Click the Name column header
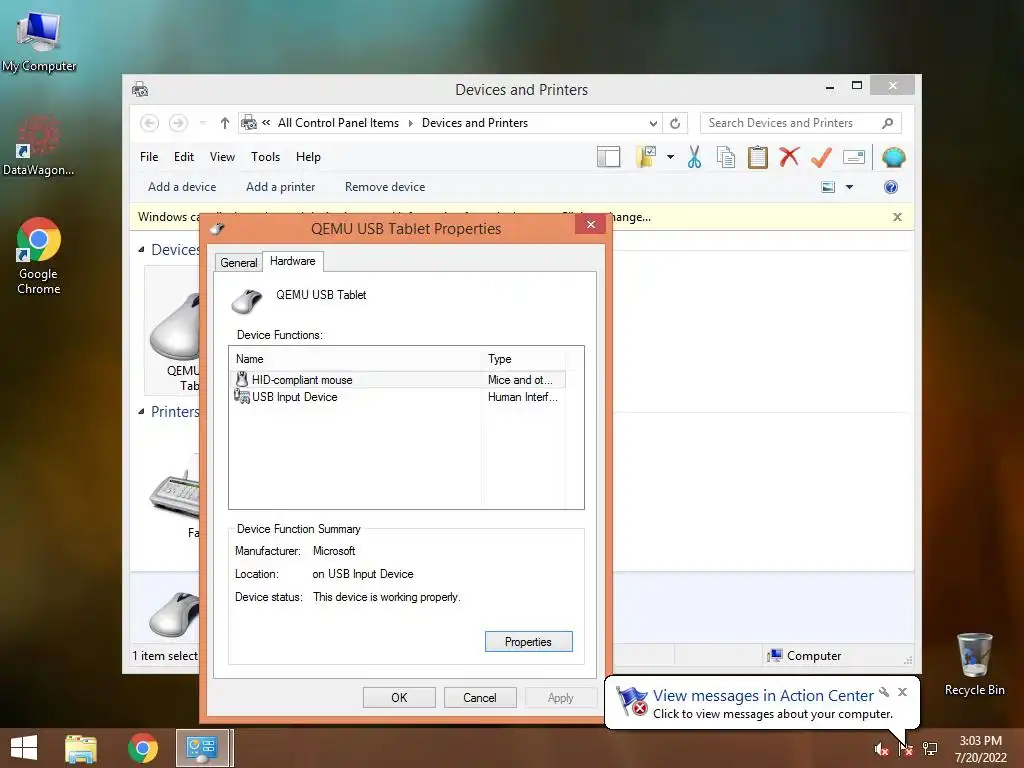The width and height of the screenshot is (1024, 768). tap(356, 359)
